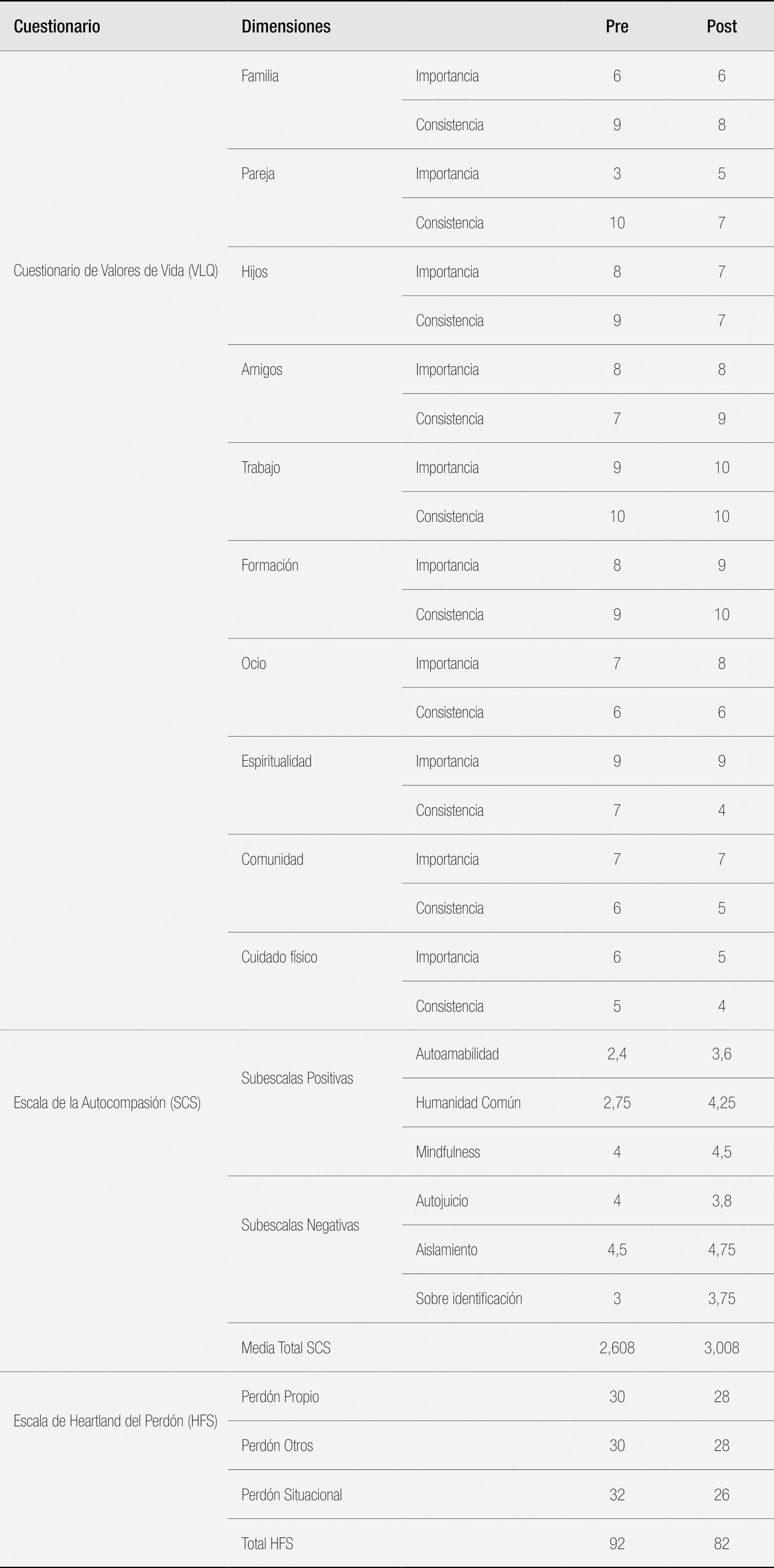Click the Subescalas Negativas cell

point(300,1225)
